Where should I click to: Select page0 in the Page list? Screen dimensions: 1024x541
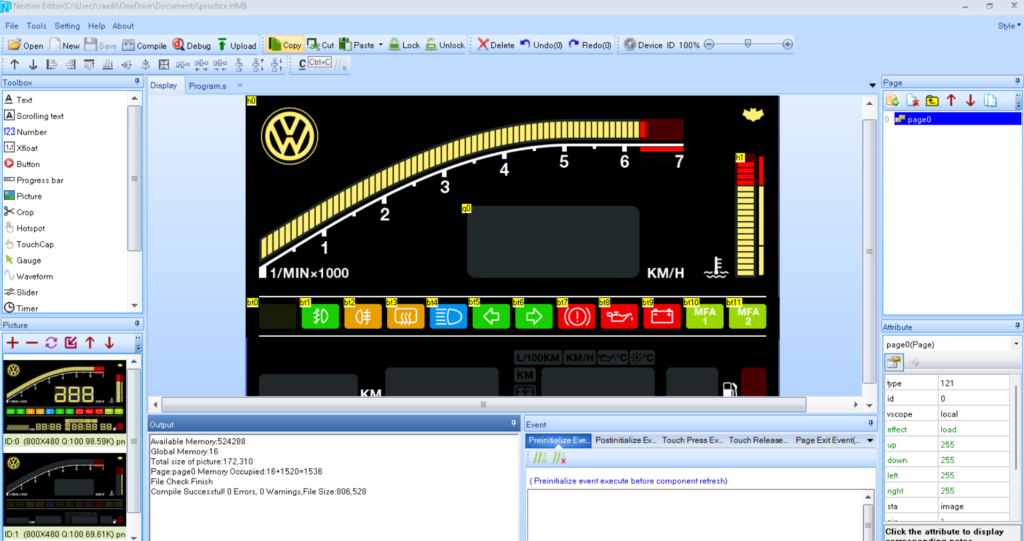957,119
